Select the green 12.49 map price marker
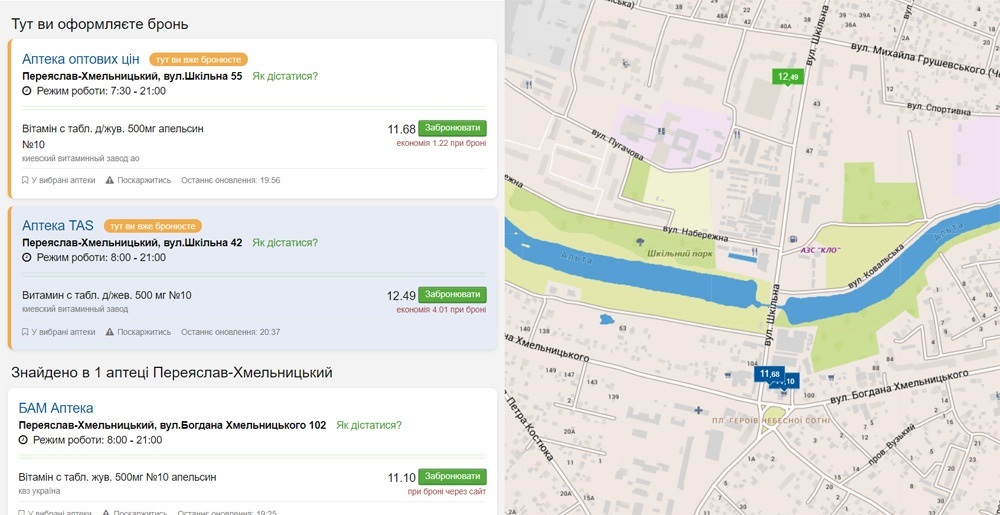Screen dimensions: 1000x515 point(788,77)
